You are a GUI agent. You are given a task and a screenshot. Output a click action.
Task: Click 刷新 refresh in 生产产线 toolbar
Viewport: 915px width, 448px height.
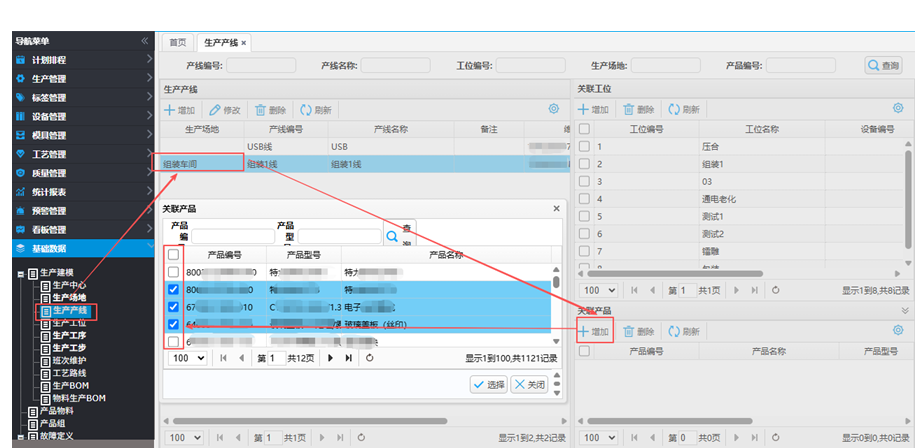click(316, 110)
